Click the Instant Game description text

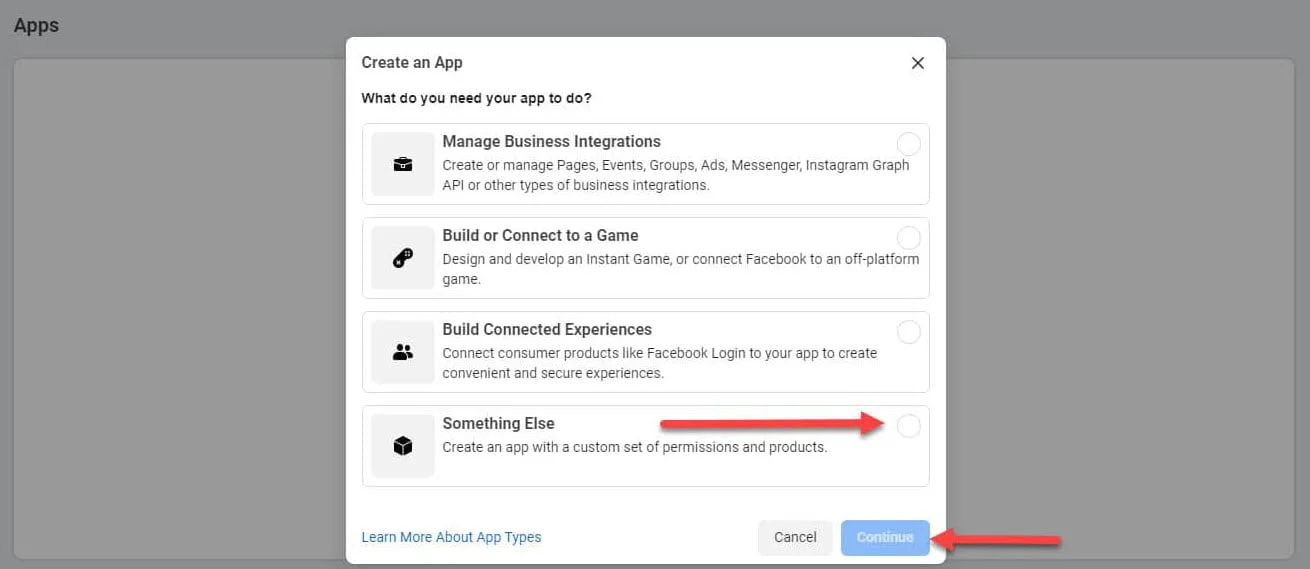tap(680, 269)
